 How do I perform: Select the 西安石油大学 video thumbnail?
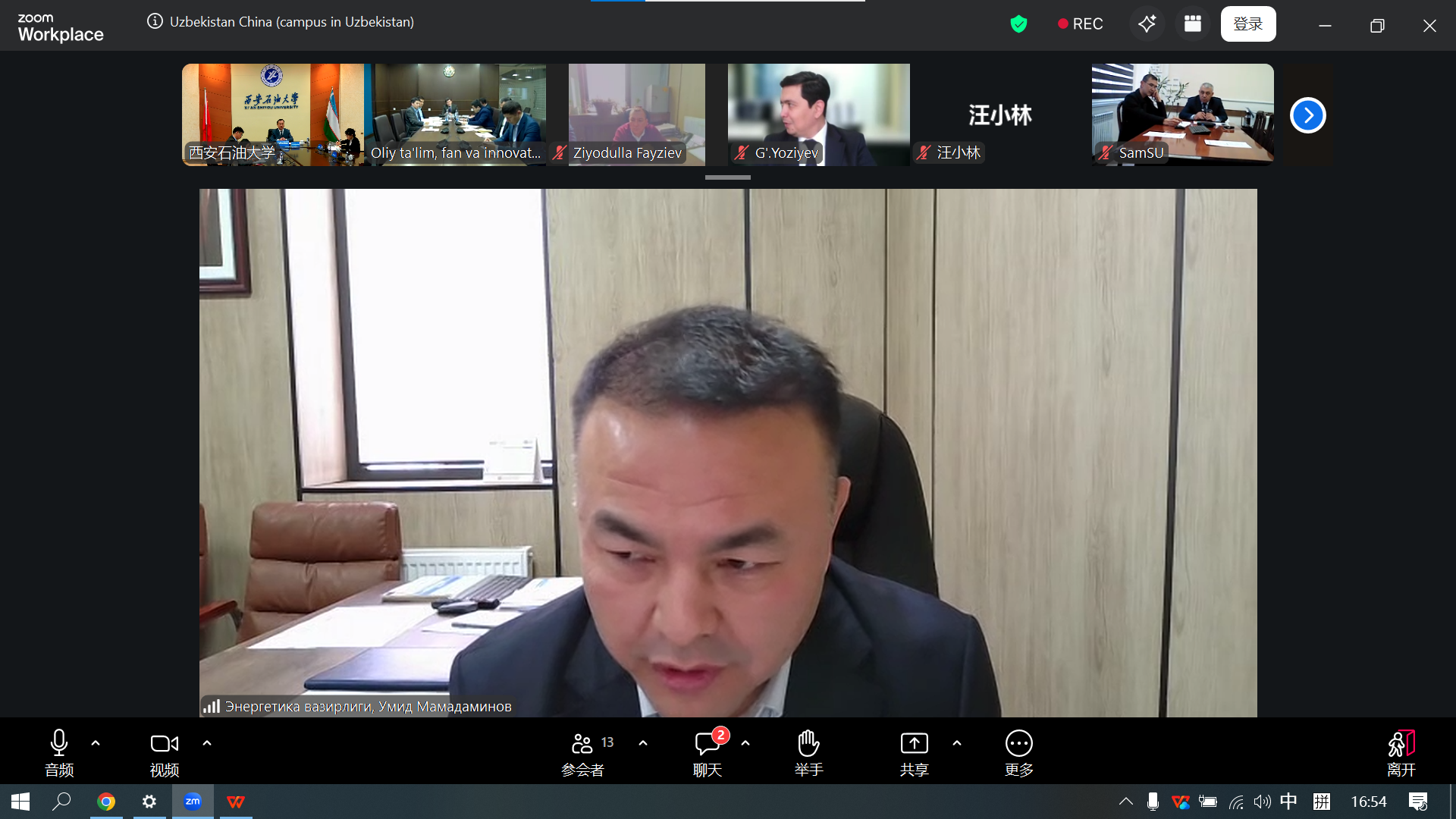(273, 114)
